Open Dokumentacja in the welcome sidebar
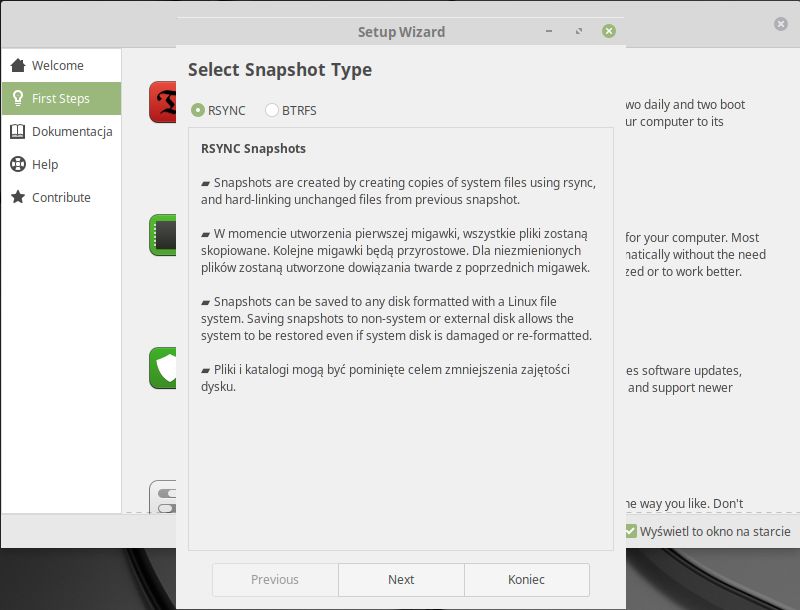Image resolution: width=800 pixels, height=610 pixels. click(x=61, y=132)
